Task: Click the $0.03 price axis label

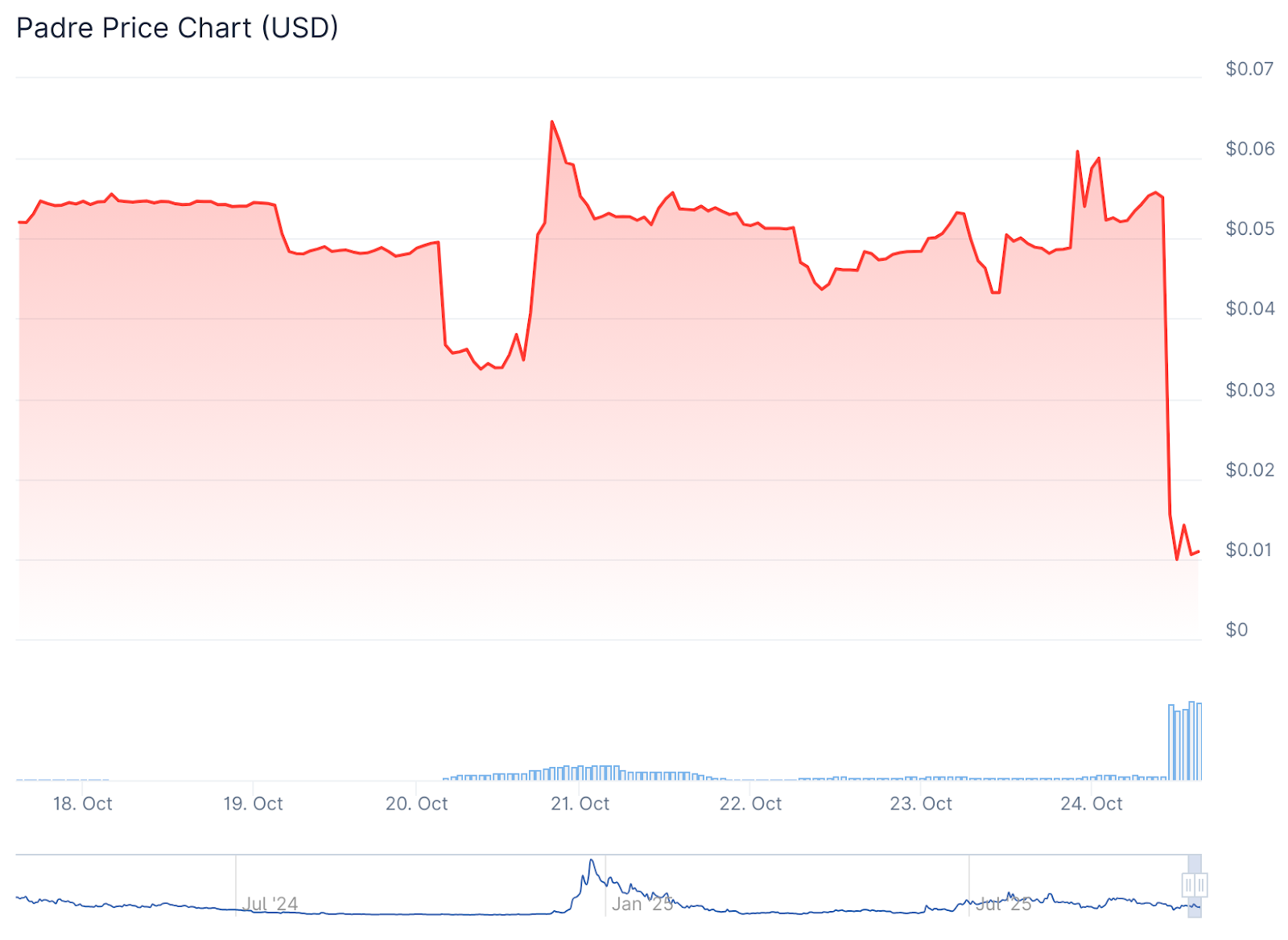Action: coord(1249,390)
